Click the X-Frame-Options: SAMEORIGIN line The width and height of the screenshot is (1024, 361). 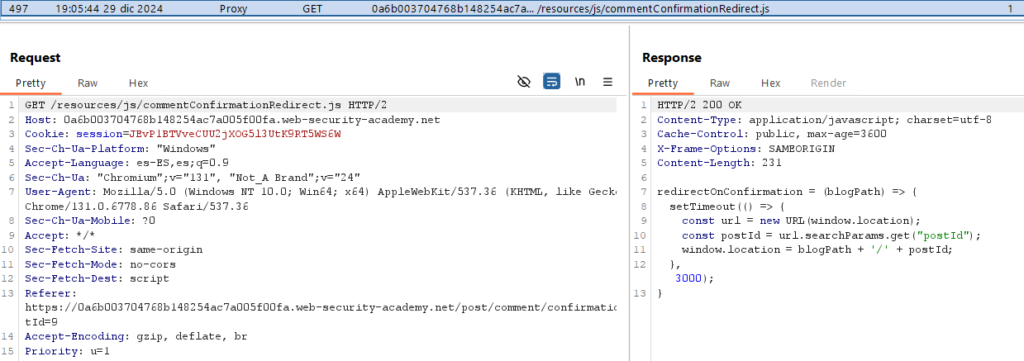746,148
